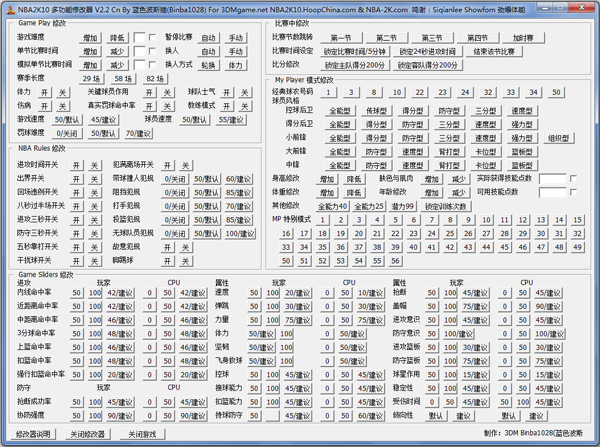Select the 82场 season length button
This screenshot has width=600, height=447.
point(155,78)
